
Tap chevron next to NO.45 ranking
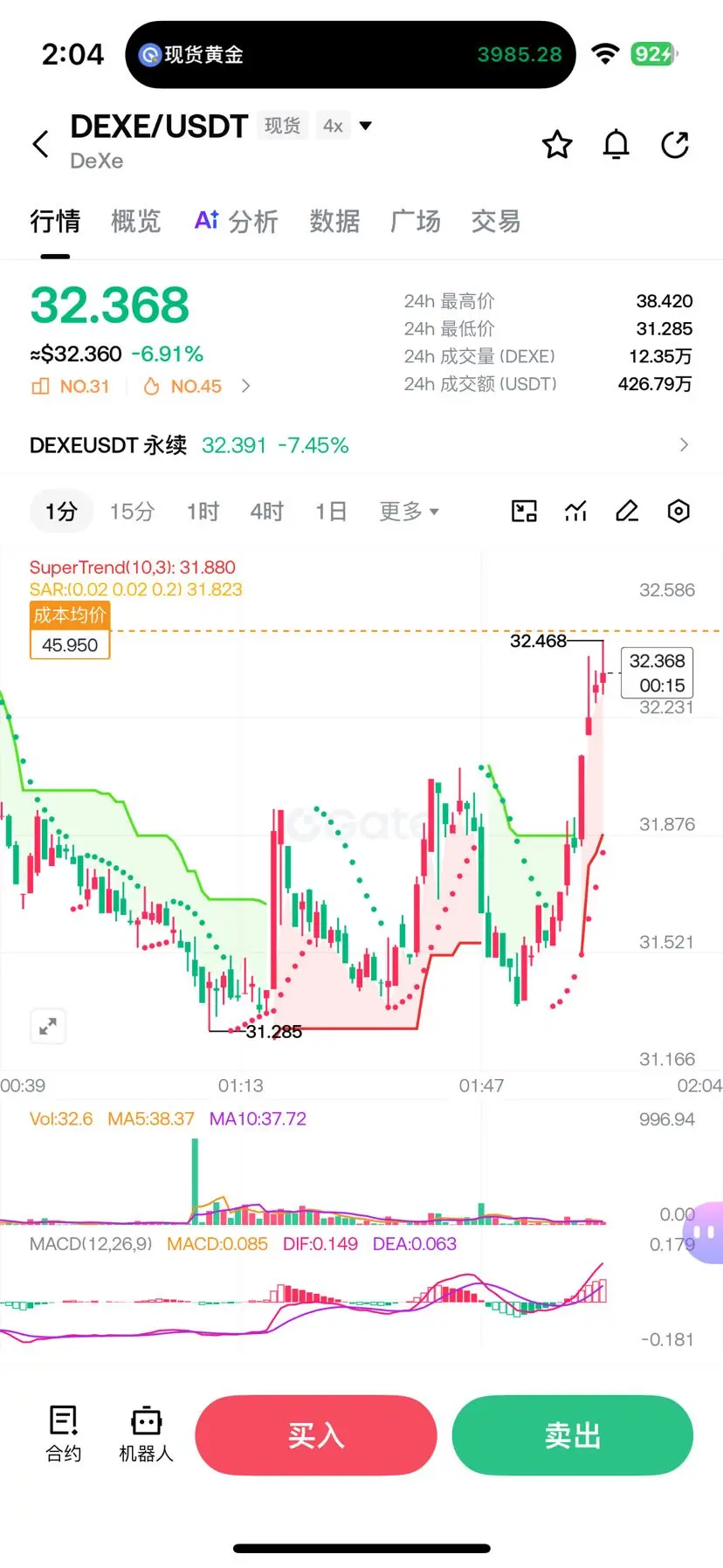[245, 386]
